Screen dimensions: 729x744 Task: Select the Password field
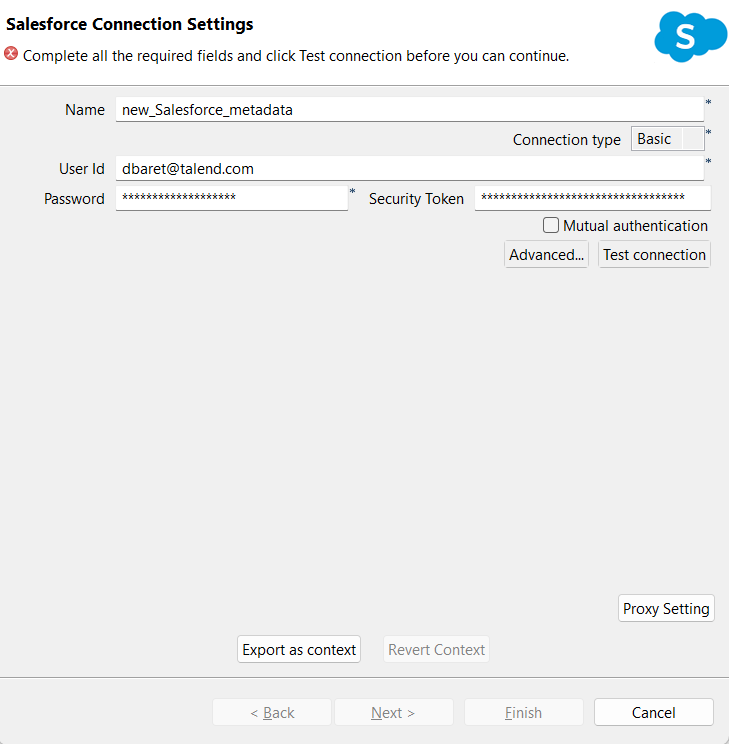tap(232, 198)
